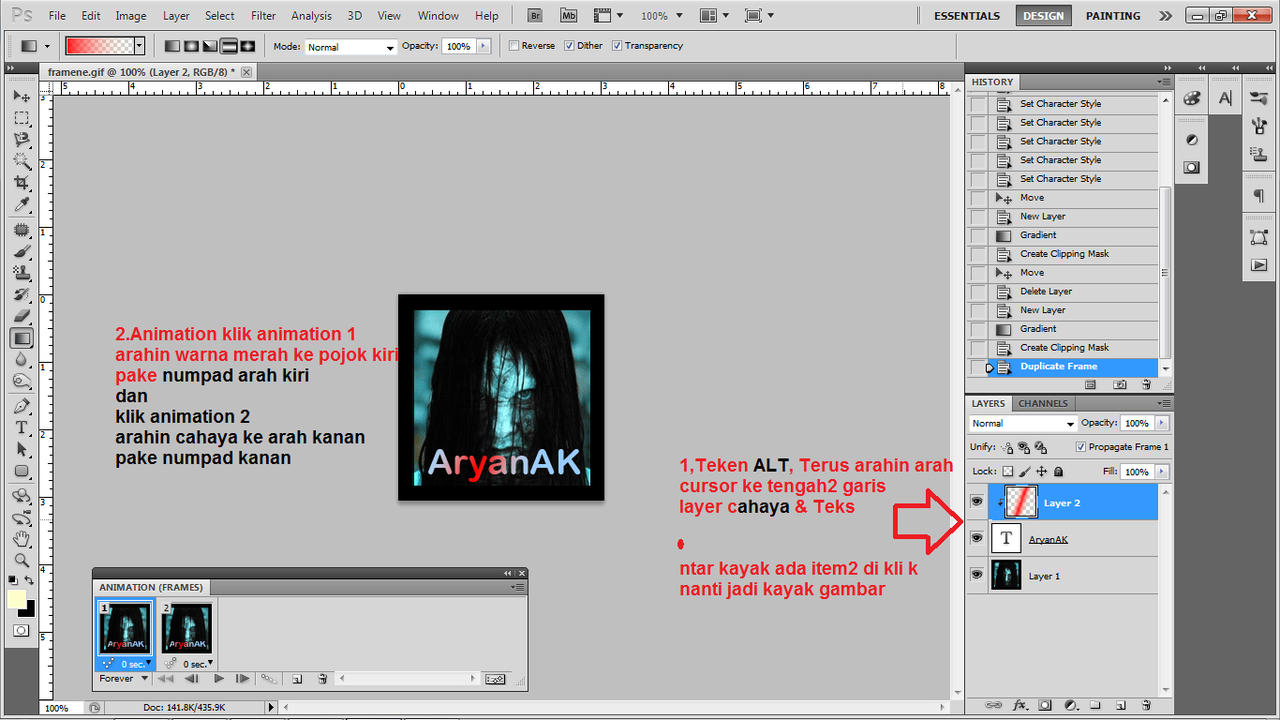Image resolution: width=1280 pixels, height=720 pixels.
Task: Enable the Reverse checkbox in options bar
Action: pyautogui.click(x=513, y=45)
